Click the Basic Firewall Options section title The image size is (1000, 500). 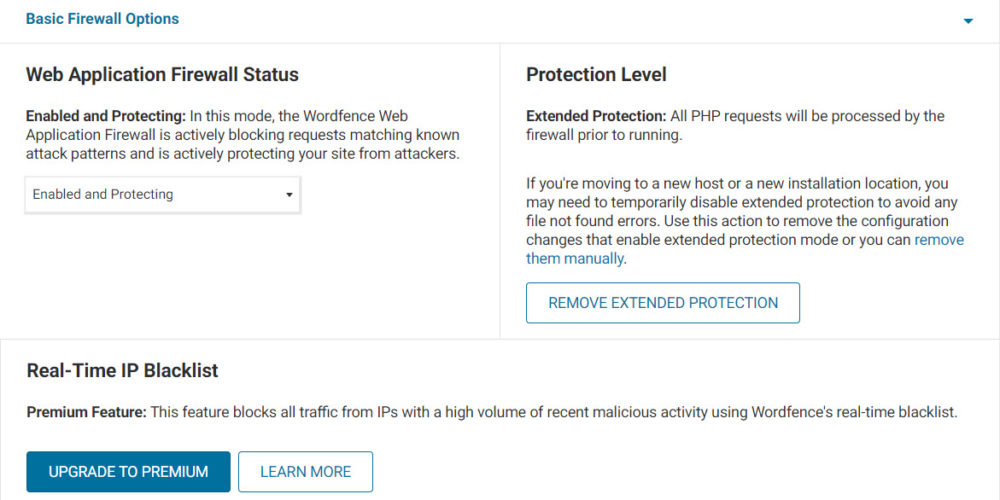pos(102,19)
